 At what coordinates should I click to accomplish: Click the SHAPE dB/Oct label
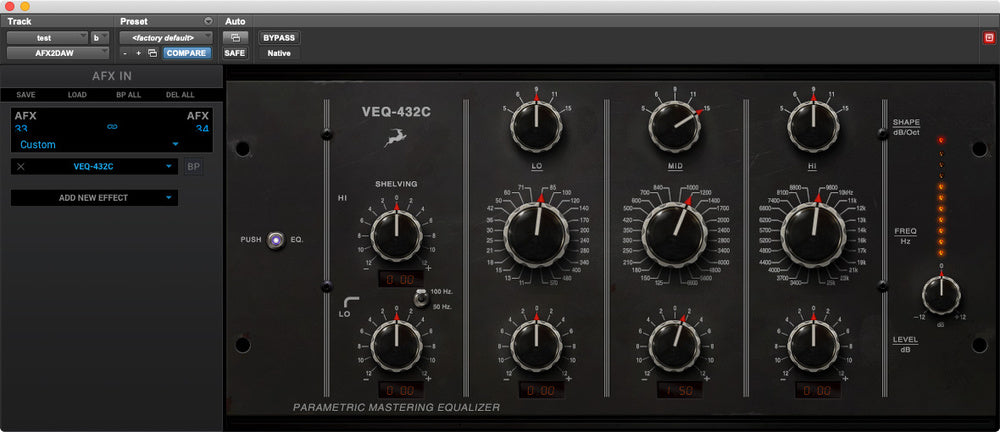coord(906,126)
